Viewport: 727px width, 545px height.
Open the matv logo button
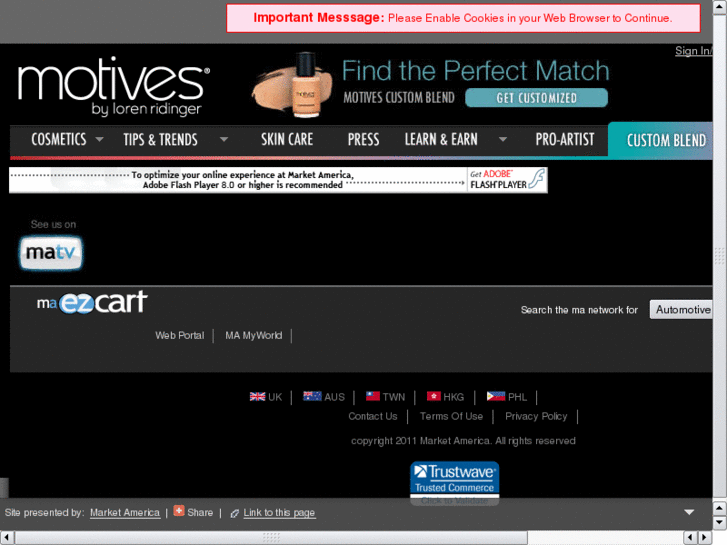pos(51,253)
